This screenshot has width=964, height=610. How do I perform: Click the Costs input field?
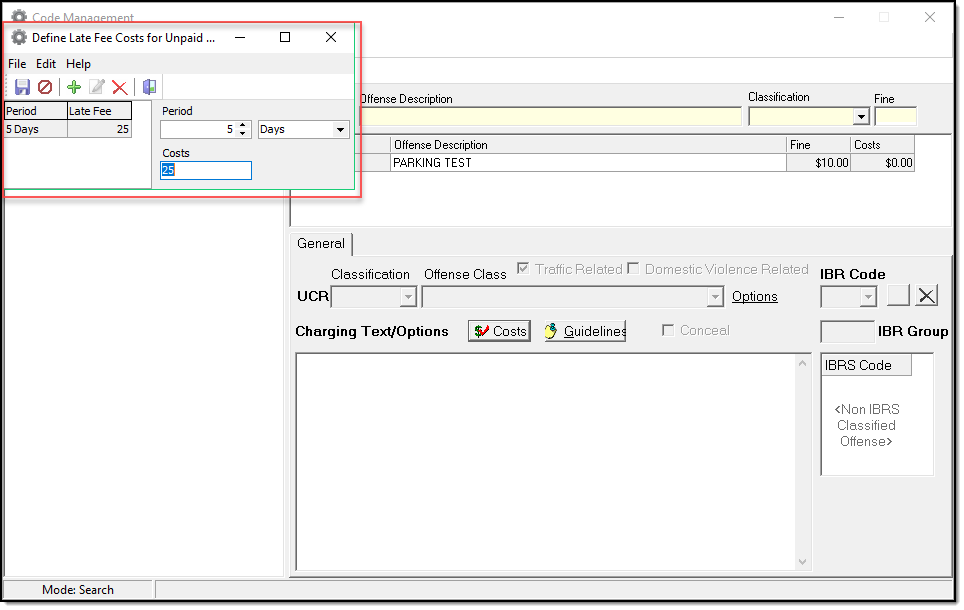click(206, 171)
